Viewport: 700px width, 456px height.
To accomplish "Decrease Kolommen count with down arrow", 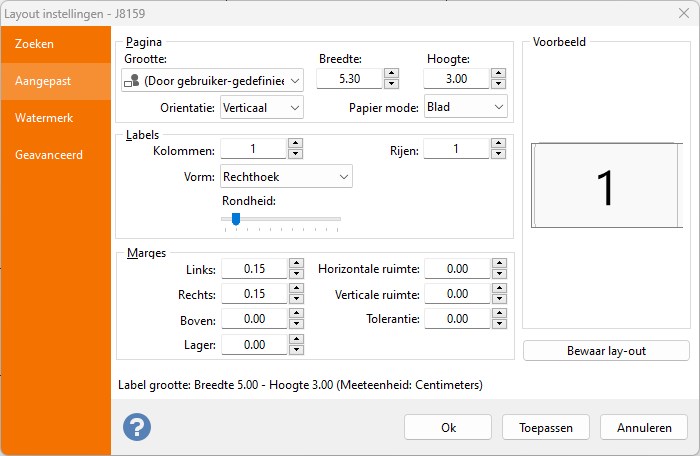I will (296, 154).
